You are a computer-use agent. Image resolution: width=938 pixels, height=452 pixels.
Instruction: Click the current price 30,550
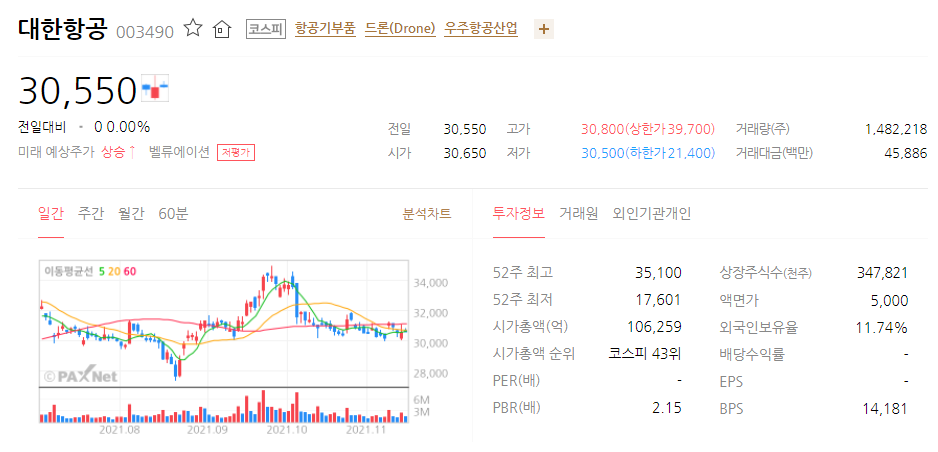pyautogui.click(x=78, y=90)
